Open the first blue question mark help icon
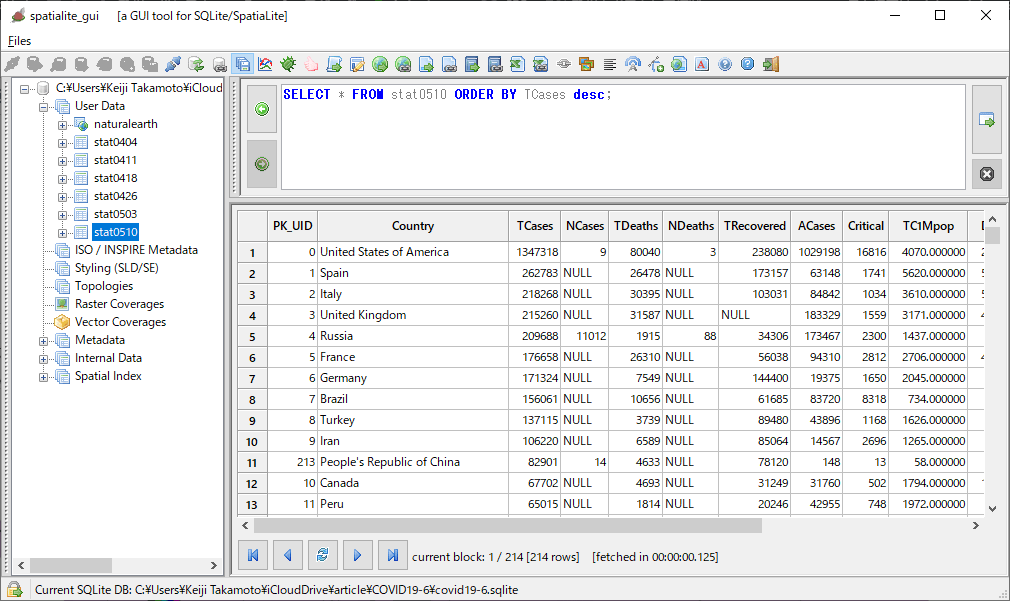 725,64
